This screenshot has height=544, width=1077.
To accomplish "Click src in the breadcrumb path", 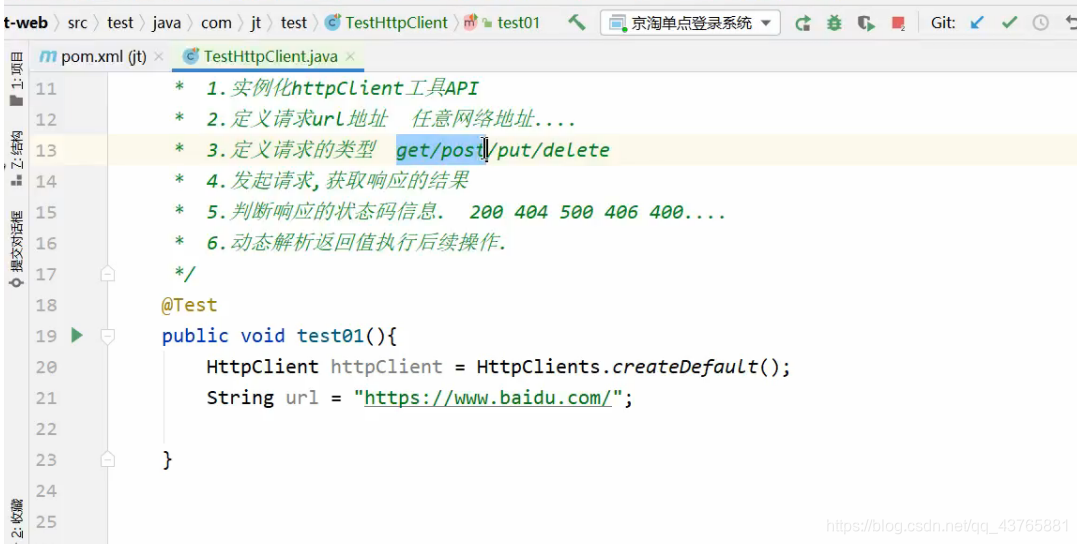I will (78, 23).
